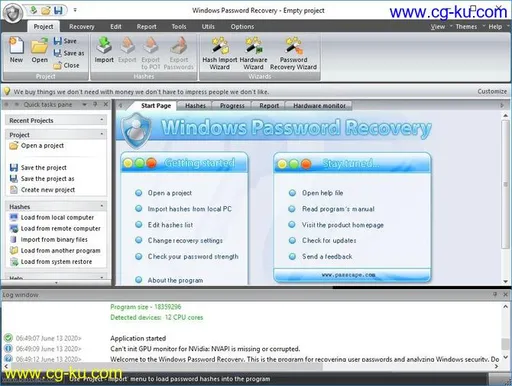This screenshot has width=512, height=386.
Task: Pin the Log window panel
Action: tap(495, 294)
